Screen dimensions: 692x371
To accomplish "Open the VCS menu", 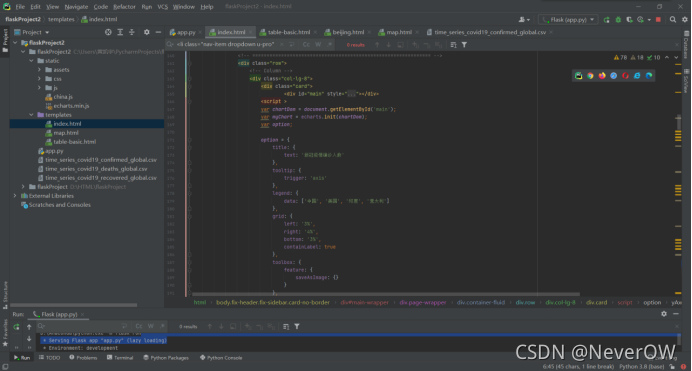I will (x=162, y=7).
